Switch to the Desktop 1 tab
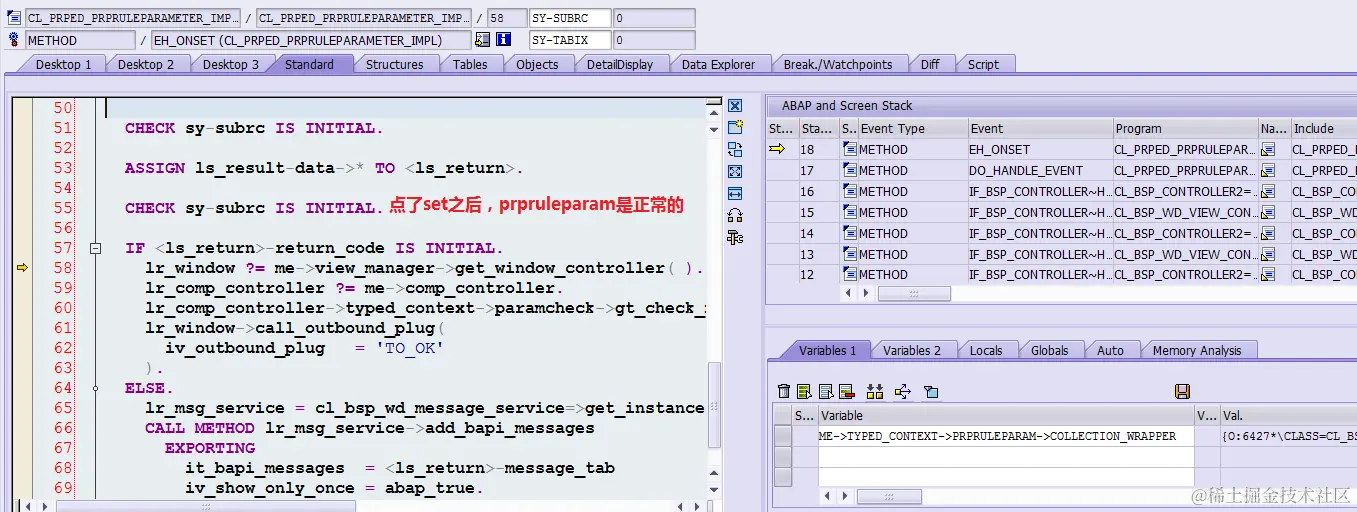The image size is (1357, 512). pyautogui.click(x=64, y=64)
